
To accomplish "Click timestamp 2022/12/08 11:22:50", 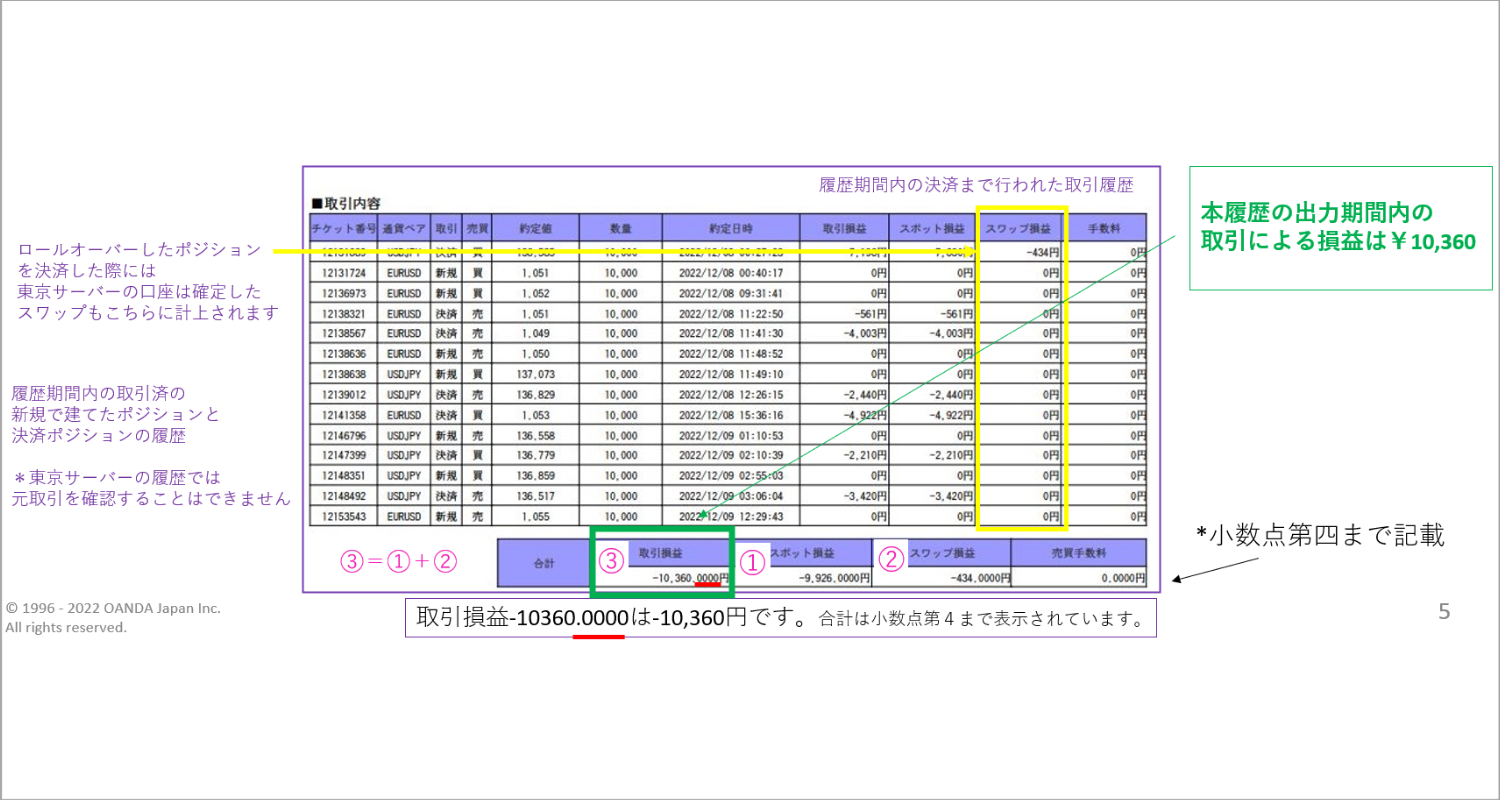I will point(731,313).
